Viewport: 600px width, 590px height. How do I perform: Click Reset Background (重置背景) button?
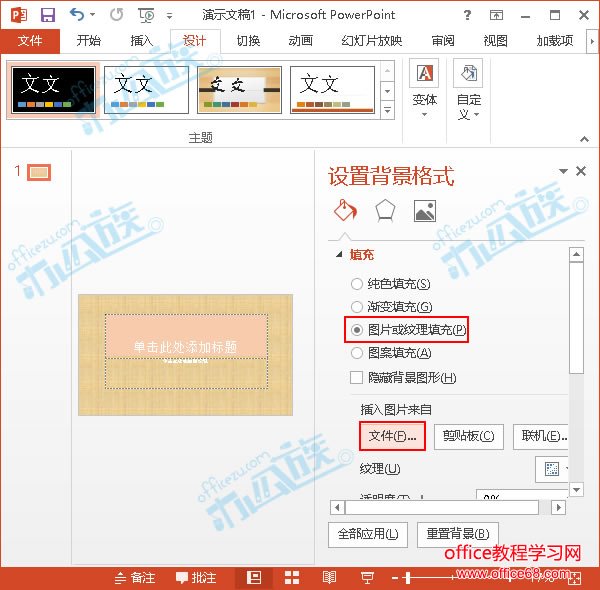[x=458, y=534]
